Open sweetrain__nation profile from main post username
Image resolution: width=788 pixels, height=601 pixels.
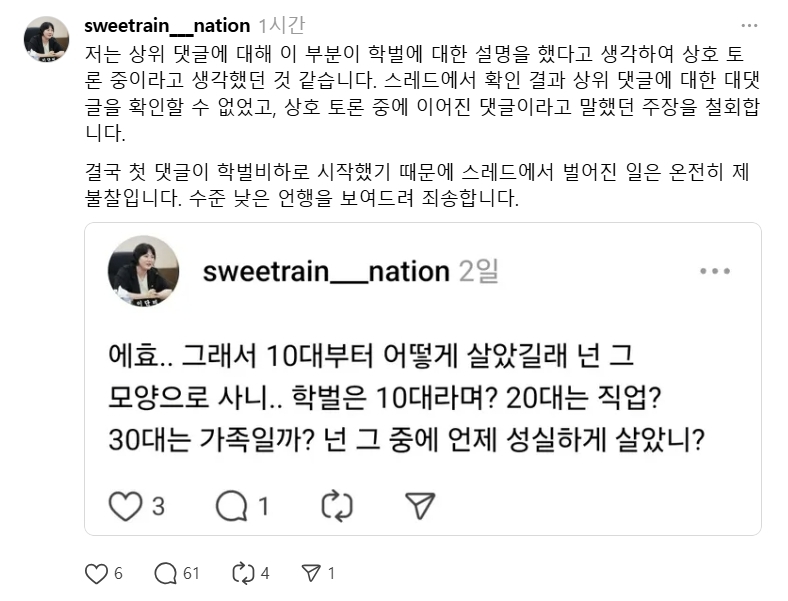167,24
